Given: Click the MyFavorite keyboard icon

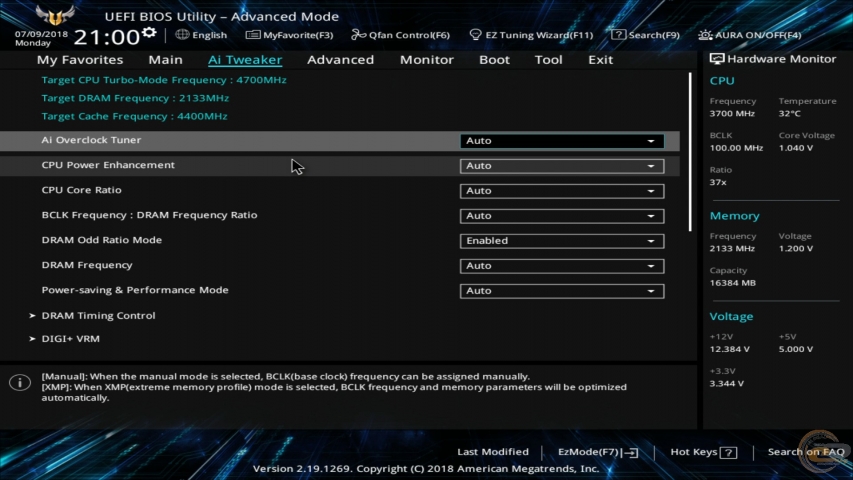Looking at the screenshot, I should [x=252, y=35].
